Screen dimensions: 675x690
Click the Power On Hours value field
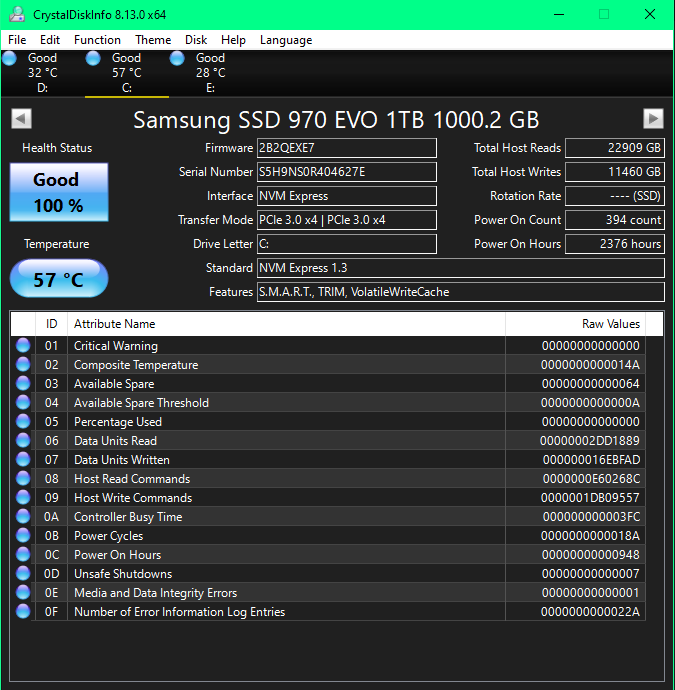pos(615,244)
